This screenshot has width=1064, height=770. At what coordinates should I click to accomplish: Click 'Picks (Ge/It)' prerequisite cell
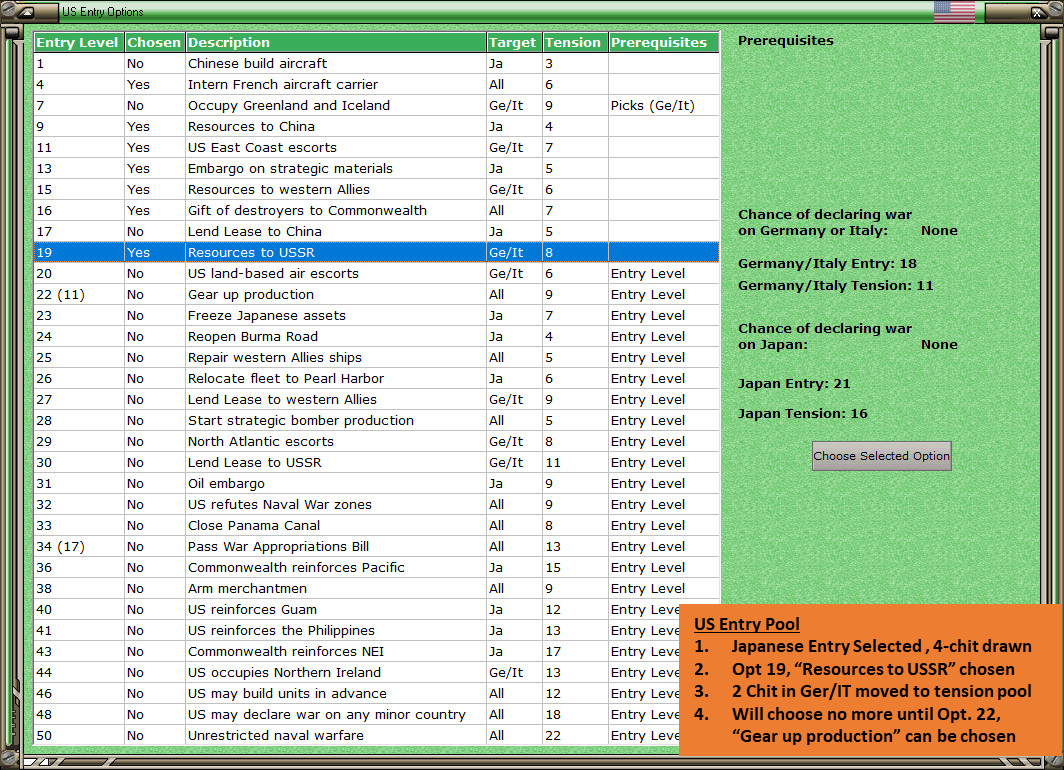(x=664, y=105)
